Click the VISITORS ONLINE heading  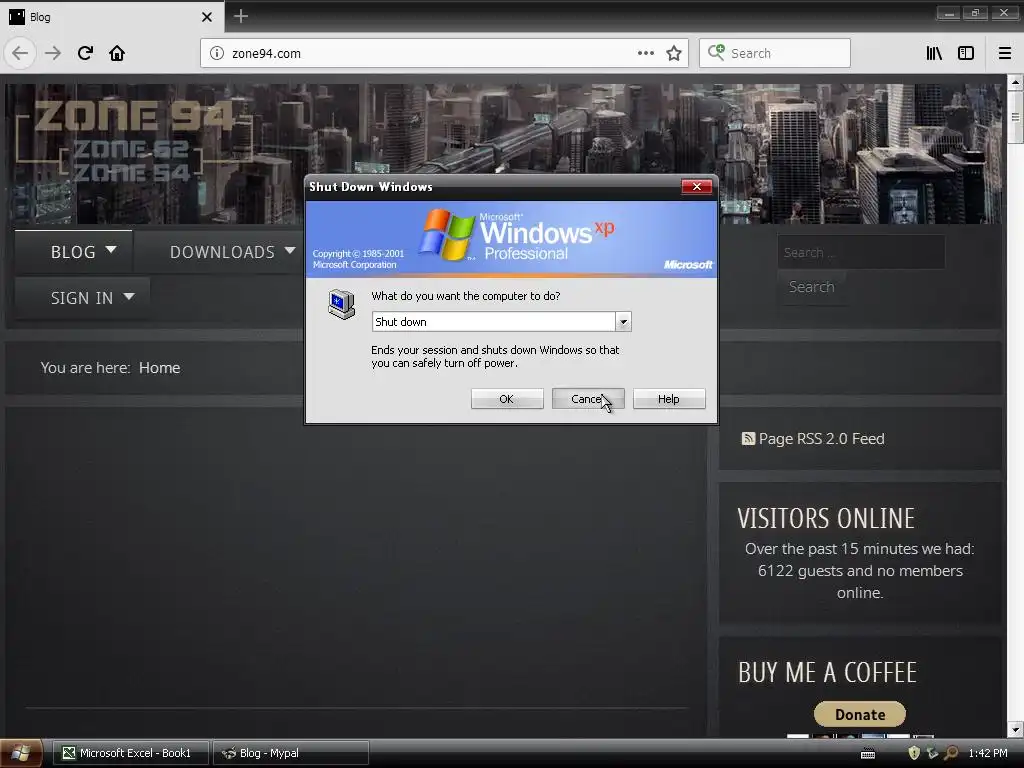(826, 519)
